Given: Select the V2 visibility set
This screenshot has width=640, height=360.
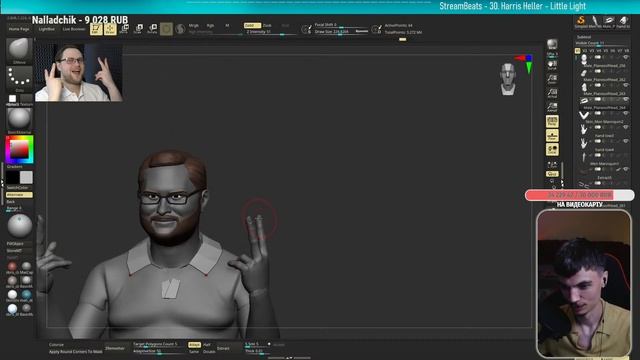Looking at the screenshot, I should 584,51.
